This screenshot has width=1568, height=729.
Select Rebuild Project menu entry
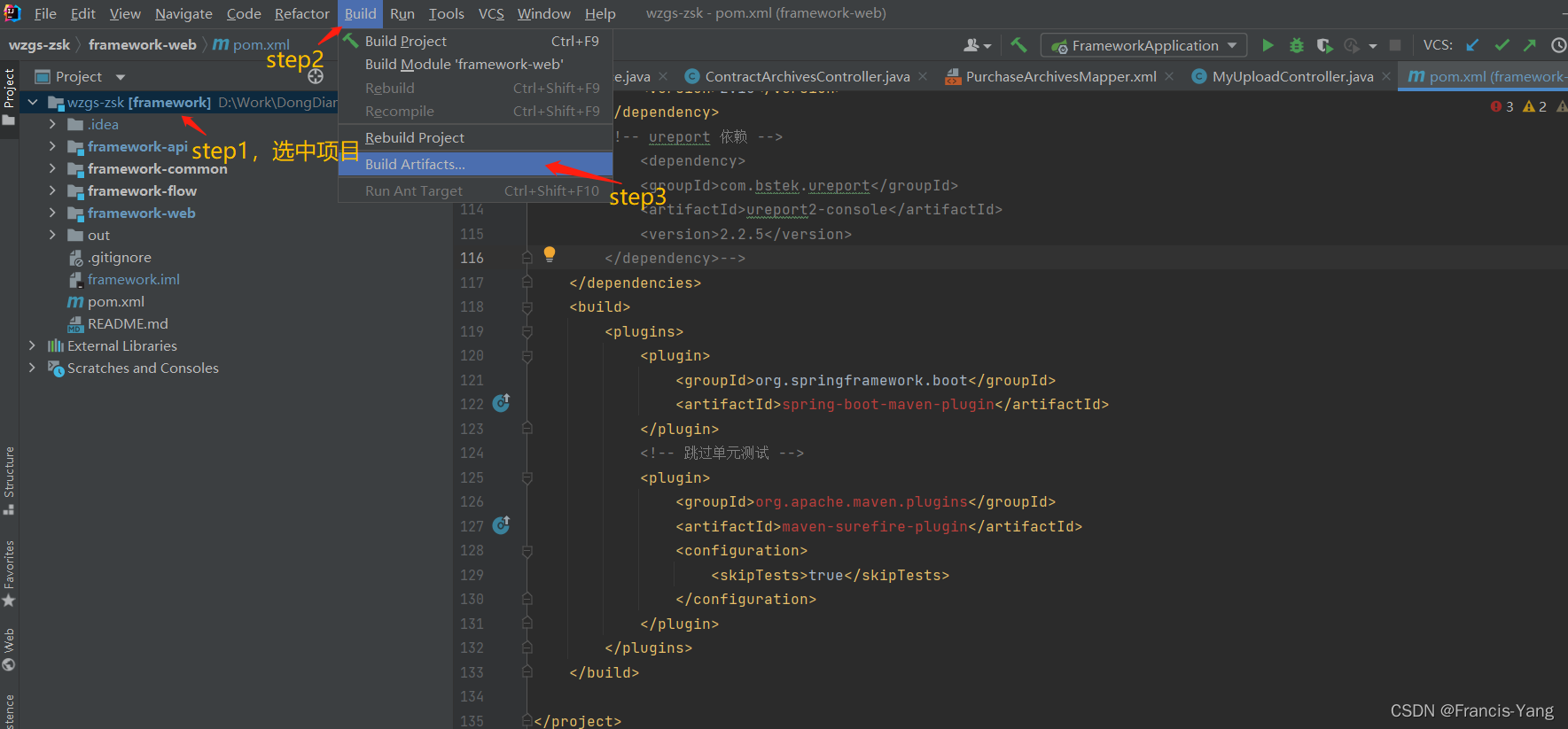point(475,137)
